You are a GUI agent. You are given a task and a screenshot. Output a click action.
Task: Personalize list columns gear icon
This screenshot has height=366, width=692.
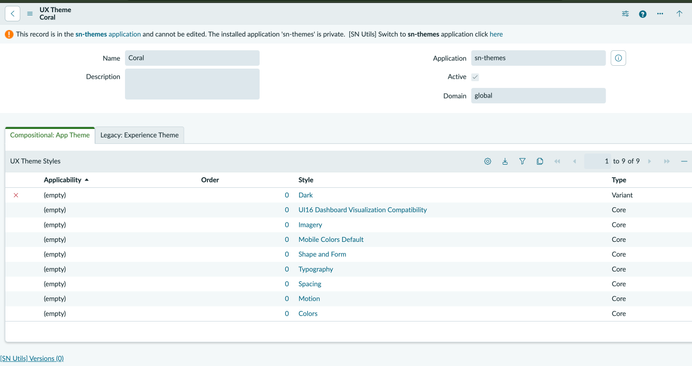click(488, 161)
